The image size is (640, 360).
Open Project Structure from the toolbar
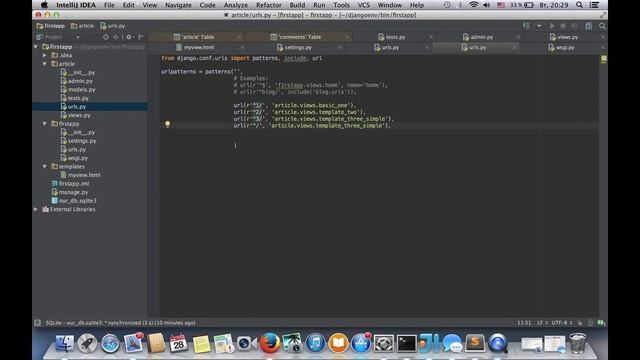[589, 26]
